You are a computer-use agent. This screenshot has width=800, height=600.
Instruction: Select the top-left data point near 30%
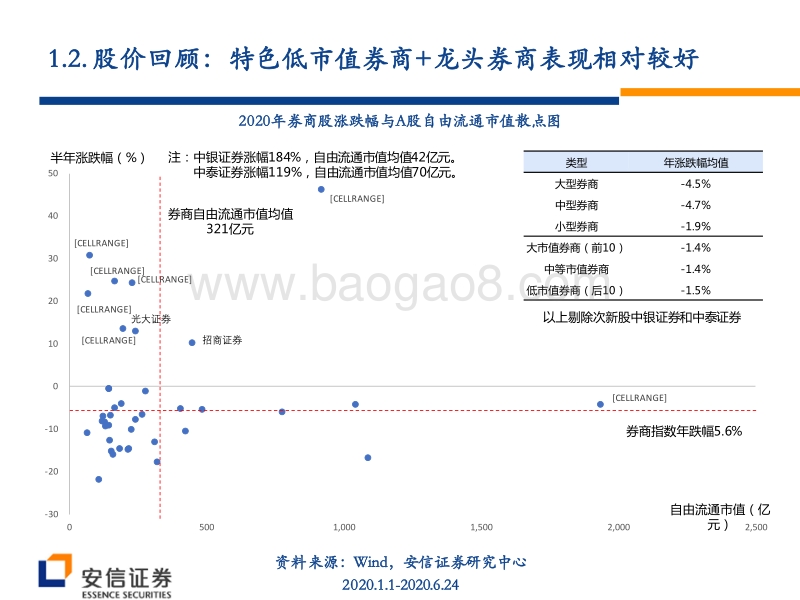[89, 255]
